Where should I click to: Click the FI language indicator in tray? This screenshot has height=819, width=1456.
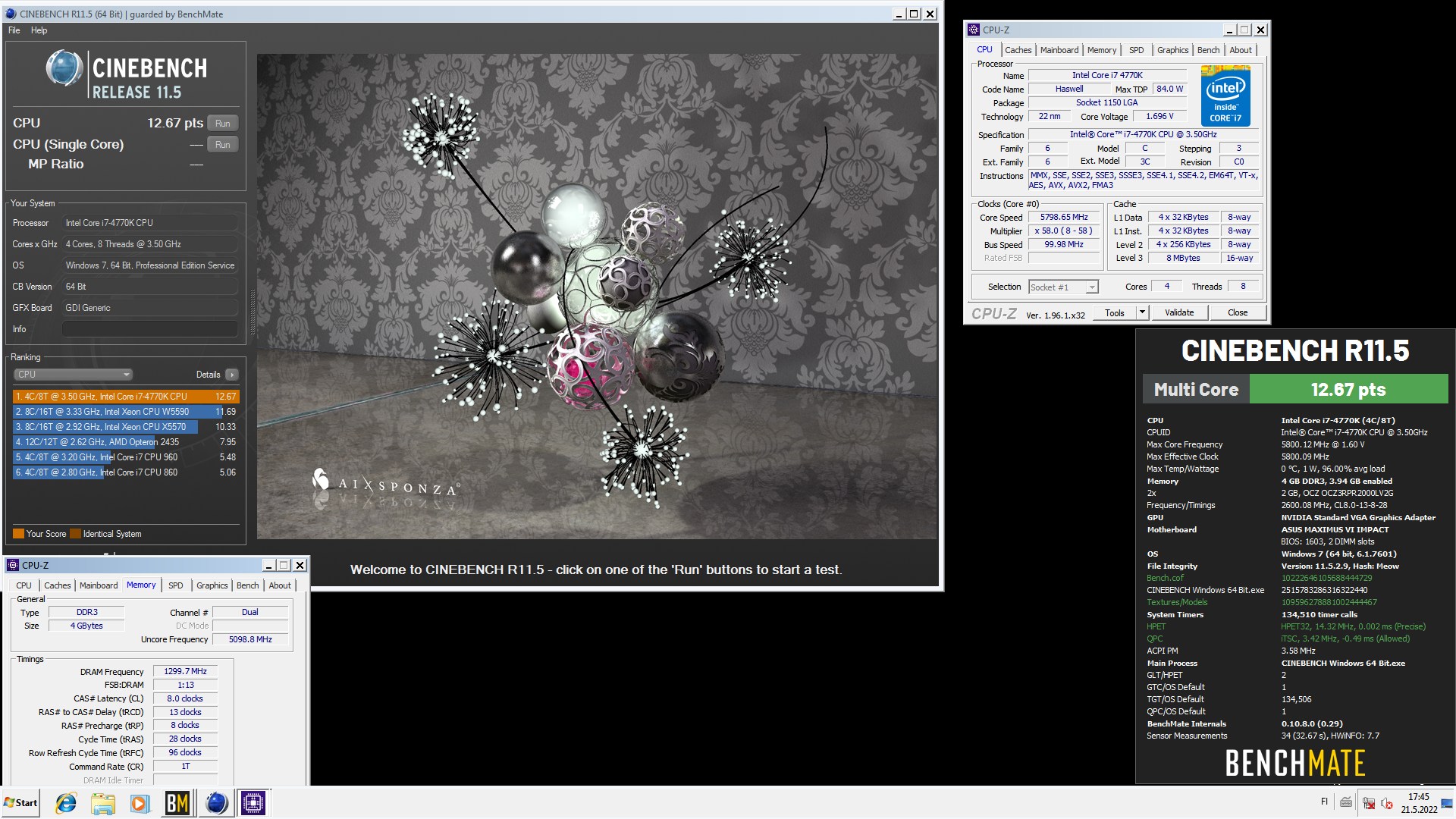click(x=1324, y=802)
